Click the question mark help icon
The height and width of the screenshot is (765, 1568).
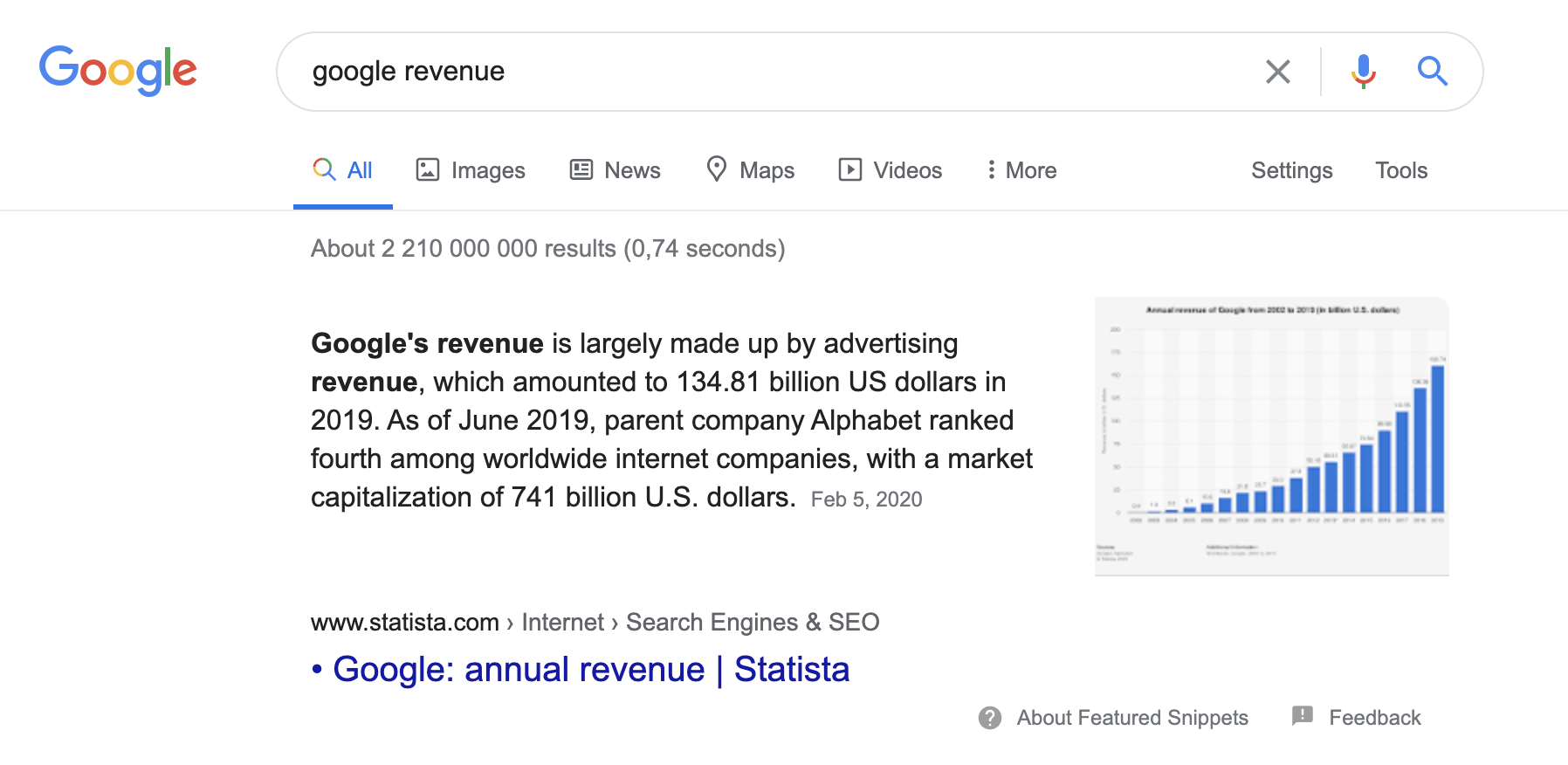(x=990, y=718)
